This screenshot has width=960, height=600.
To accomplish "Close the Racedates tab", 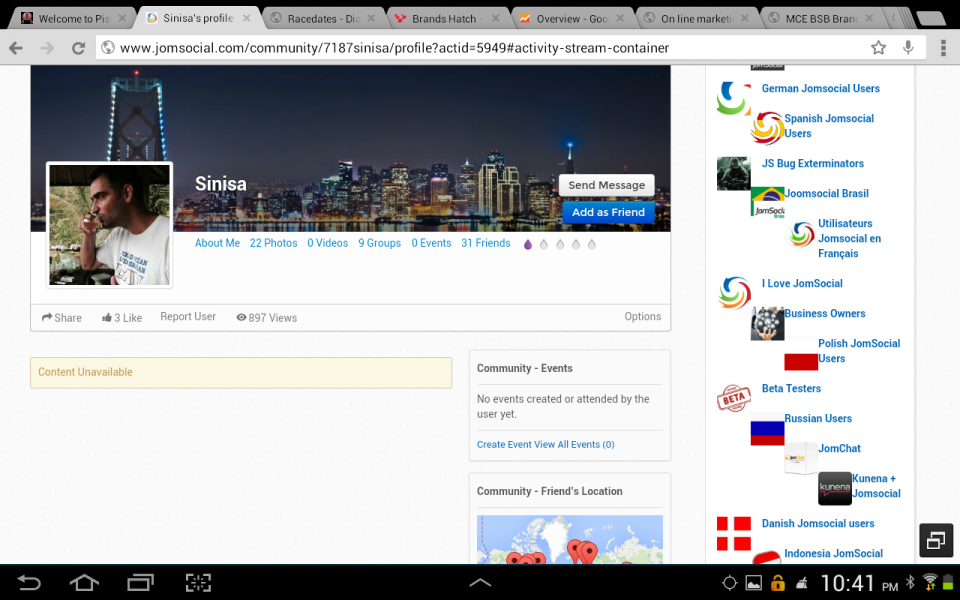I will (x=371, y=18).
